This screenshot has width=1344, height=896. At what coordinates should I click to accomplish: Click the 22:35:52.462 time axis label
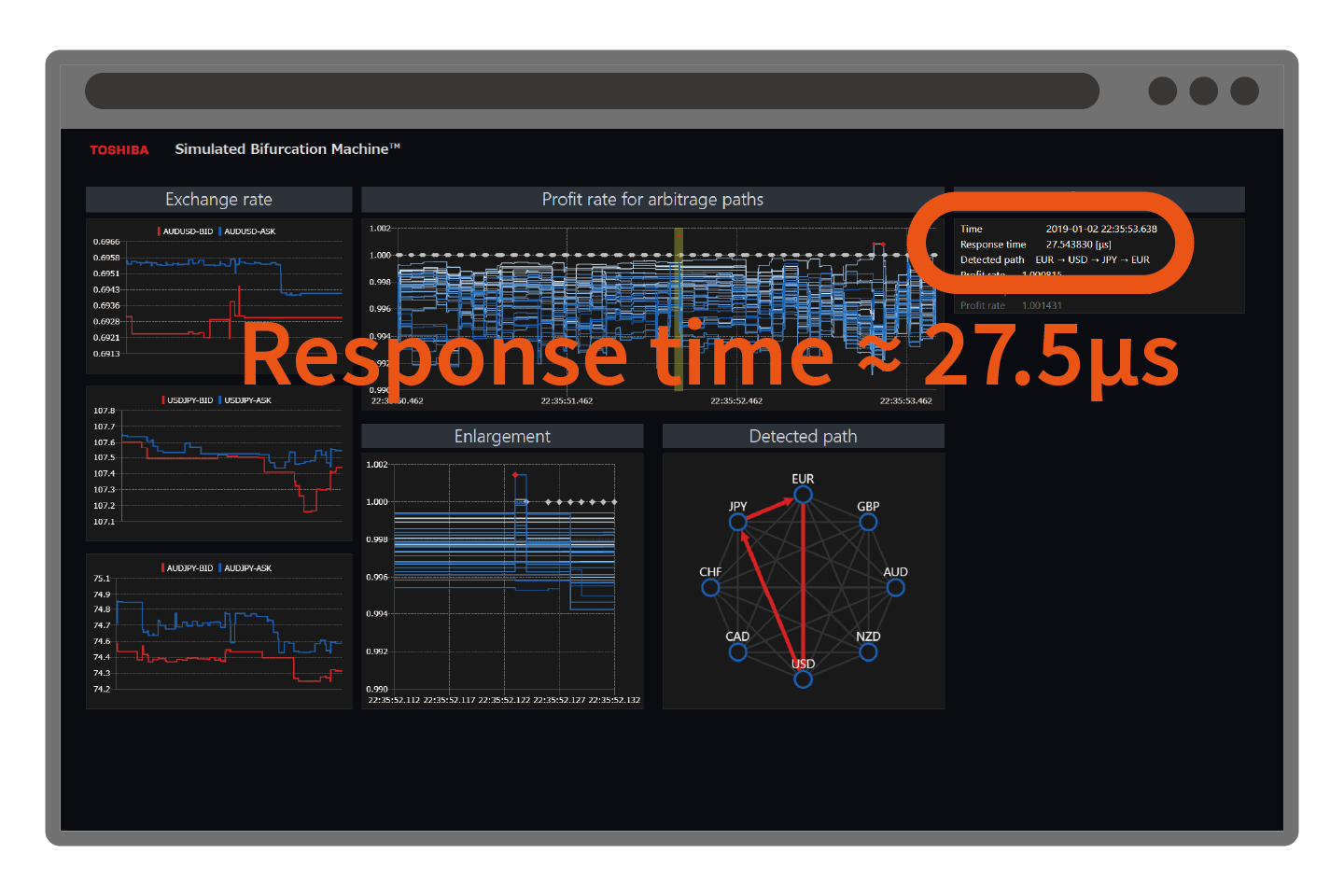(x=736, y=400)
